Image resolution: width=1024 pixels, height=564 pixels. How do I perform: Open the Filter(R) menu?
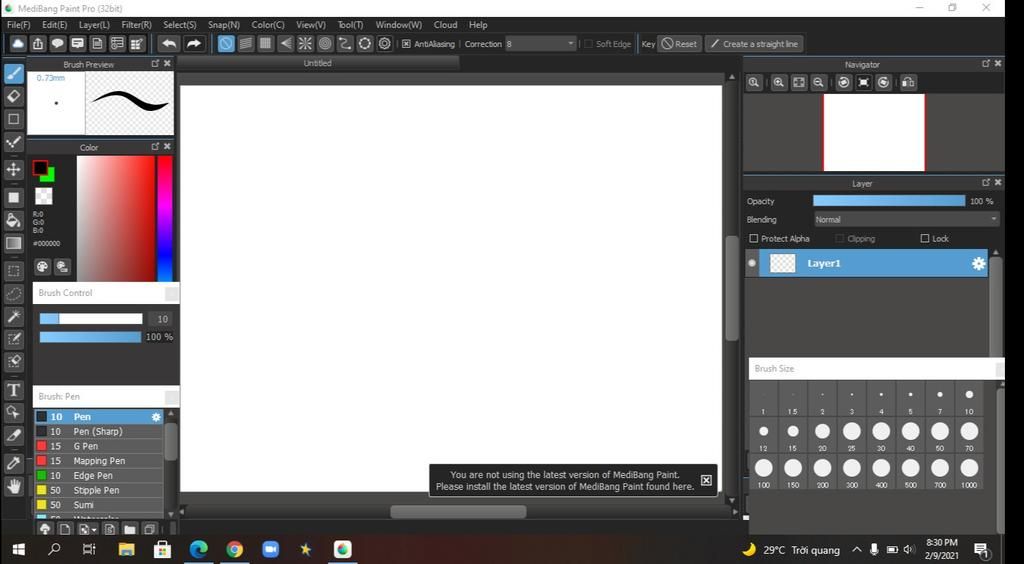(x=136, y=25)
